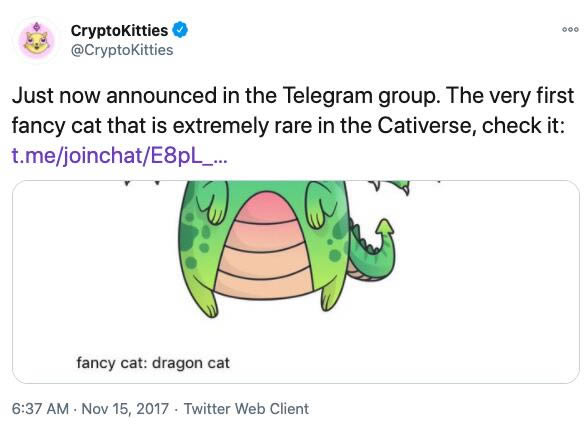Click the CryptoKitties display name
588x430 pixels.
coord(119,30)
